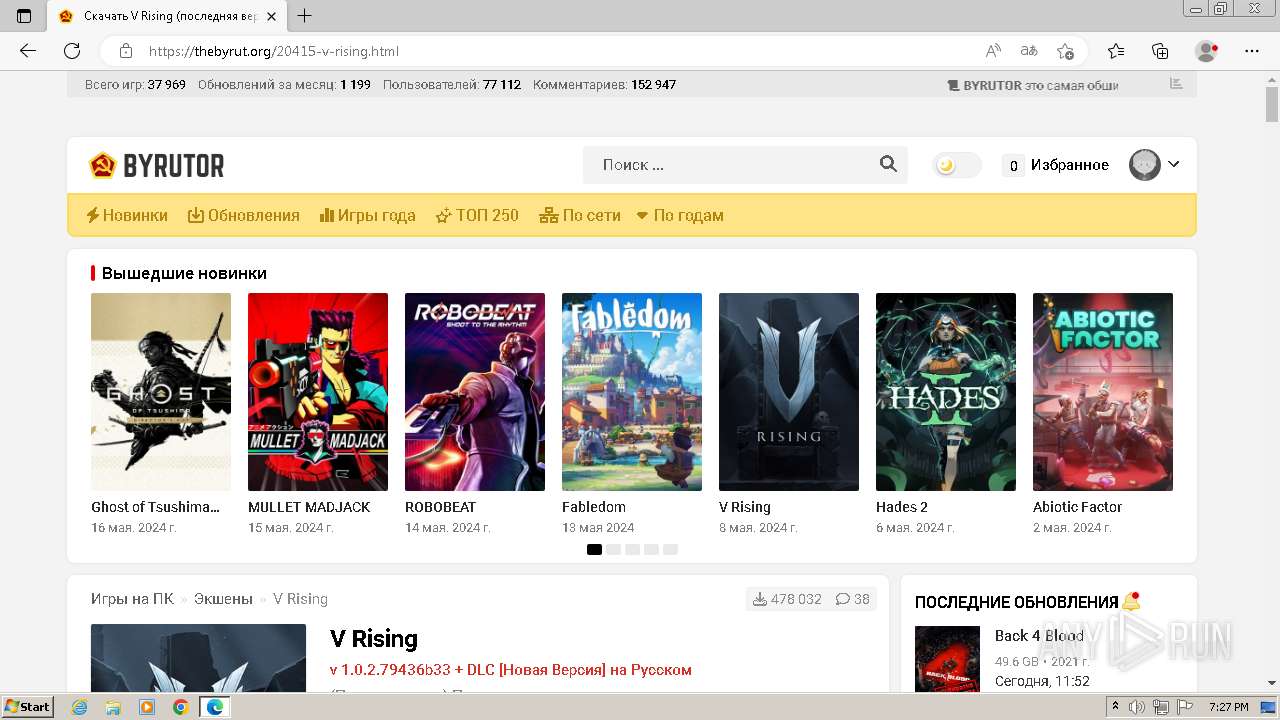The width and height of the screenshot is (1280, 720).
Task: Click the statistics chart icon in top bar
Action: pyautogui.click(x=1176, y=84)
